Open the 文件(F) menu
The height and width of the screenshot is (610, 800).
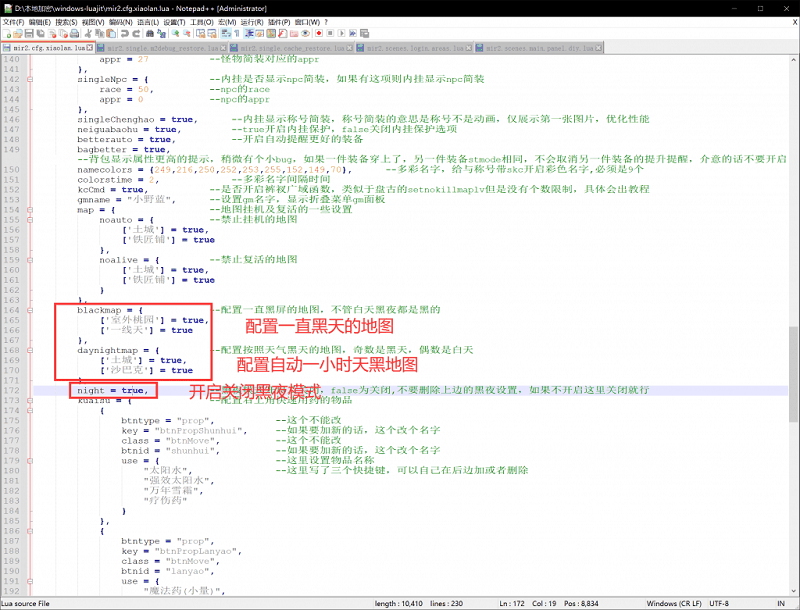click(14, 20)
